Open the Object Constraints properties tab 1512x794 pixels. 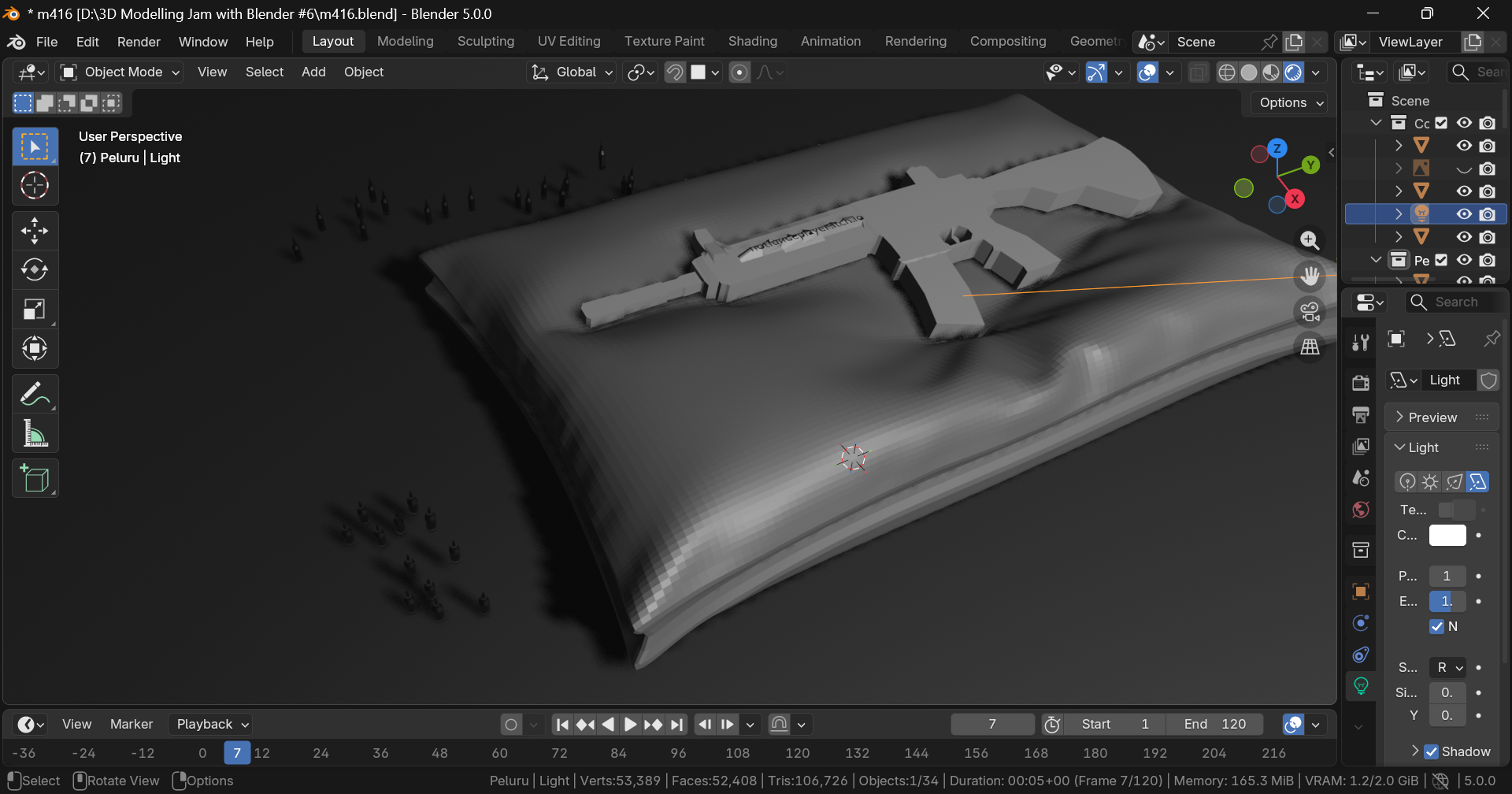point(1361,655)
